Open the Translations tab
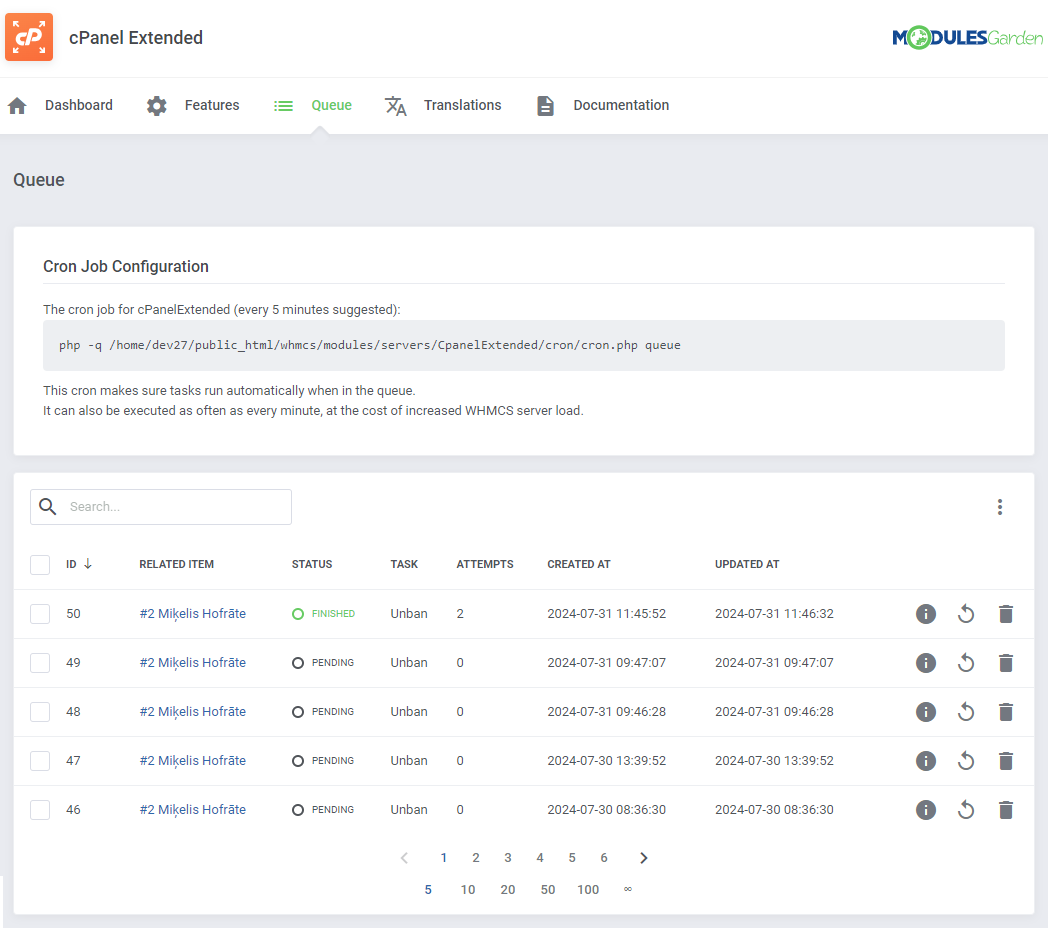This screenshot has width=1048, height=928. point(442,106)
